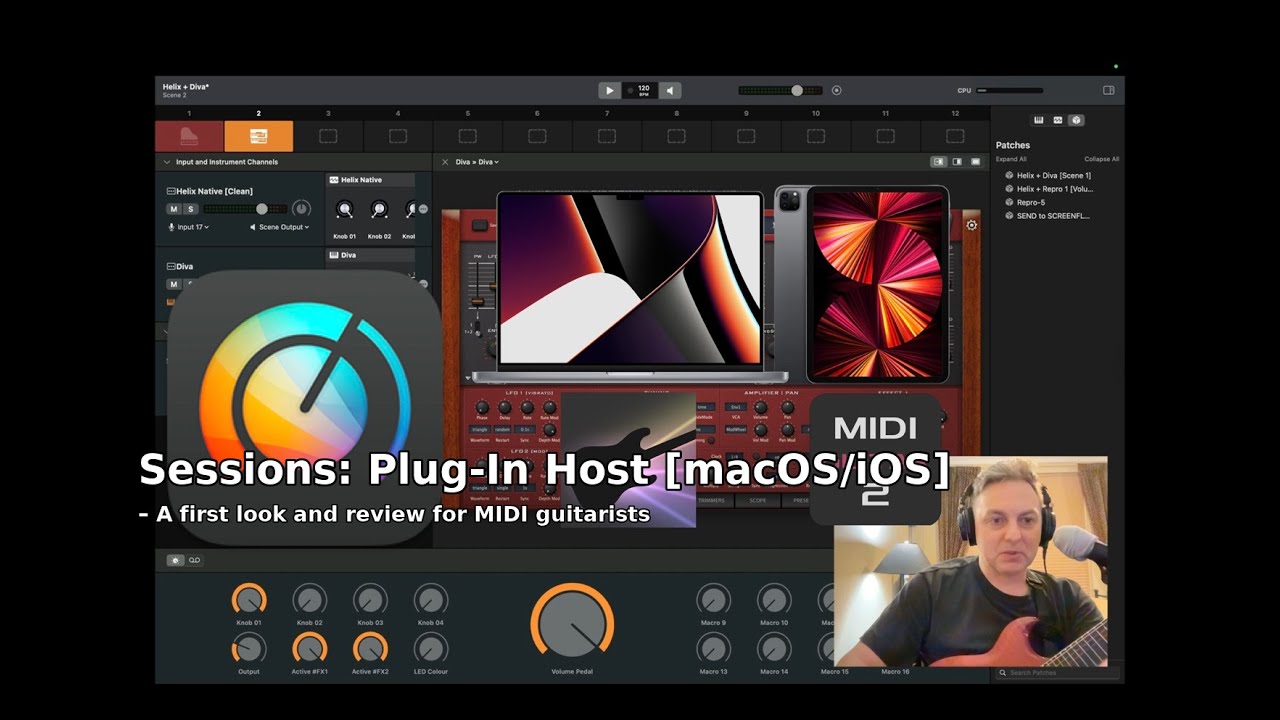Close the Diva plugin view
Screen dimensions: 1280x720
(445, 162)
